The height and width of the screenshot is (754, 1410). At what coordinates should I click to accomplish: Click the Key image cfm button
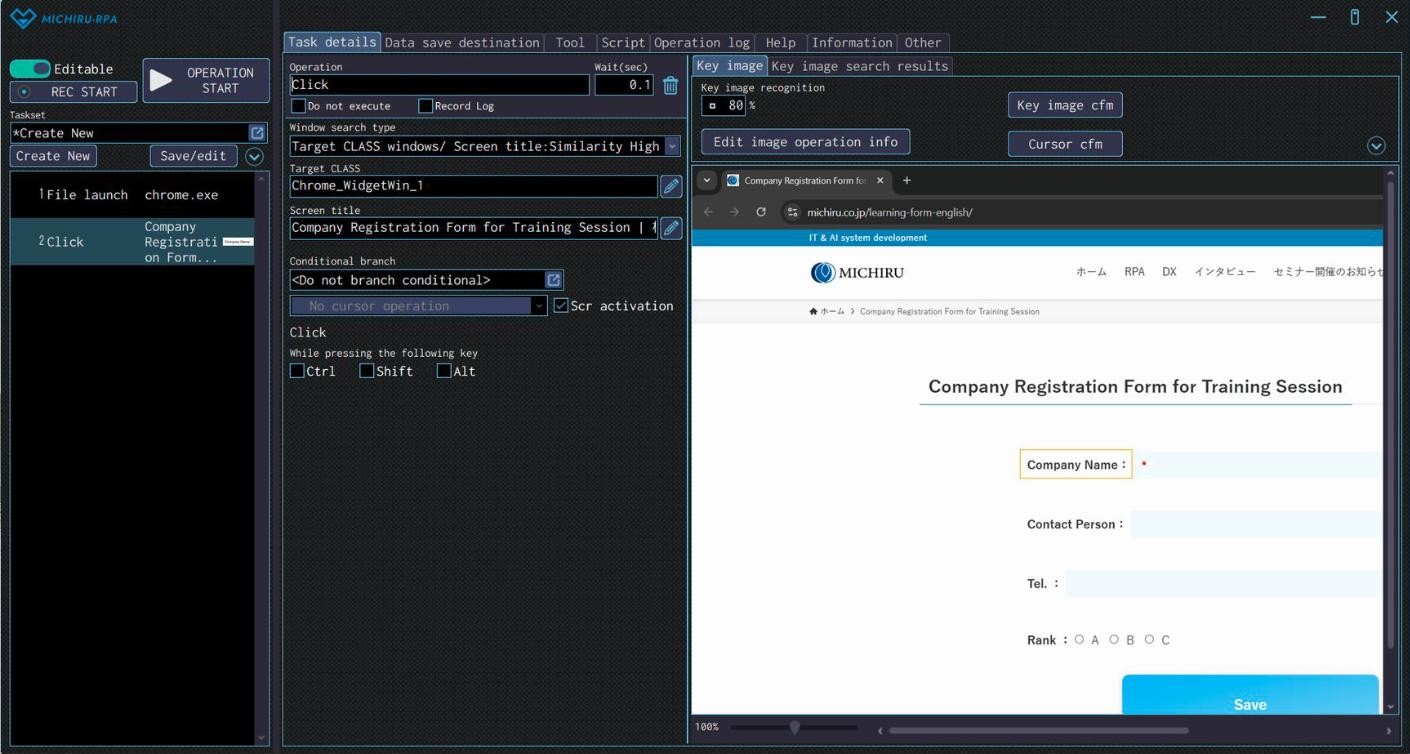click(1065, 105)
